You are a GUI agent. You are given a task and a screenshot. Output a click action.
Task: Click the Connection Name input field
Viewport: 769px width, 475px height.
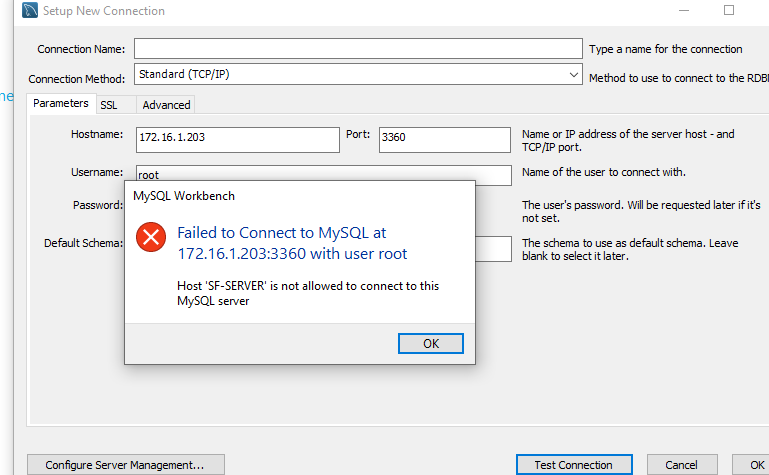(x=358, y=49)
